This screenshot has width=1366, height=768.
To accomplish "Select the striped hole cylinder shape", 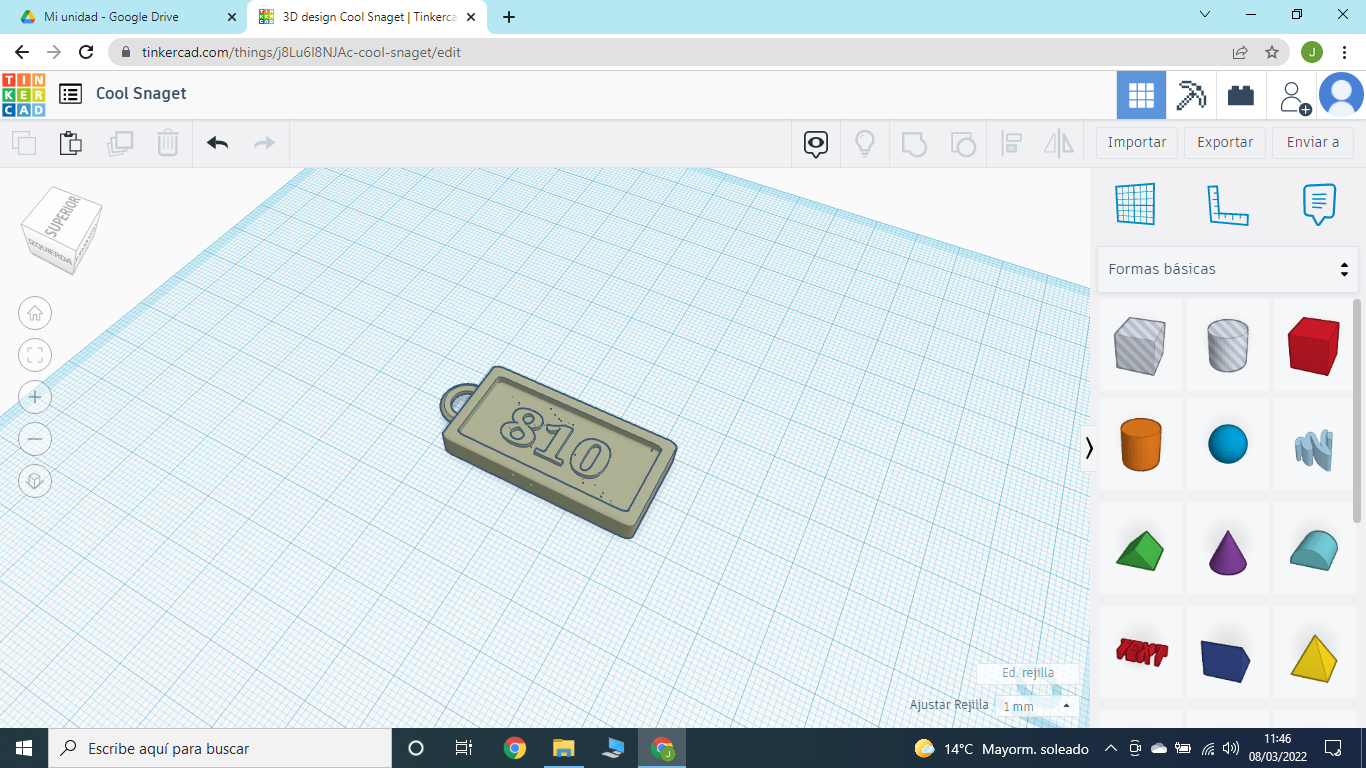I will [1228, 346].
